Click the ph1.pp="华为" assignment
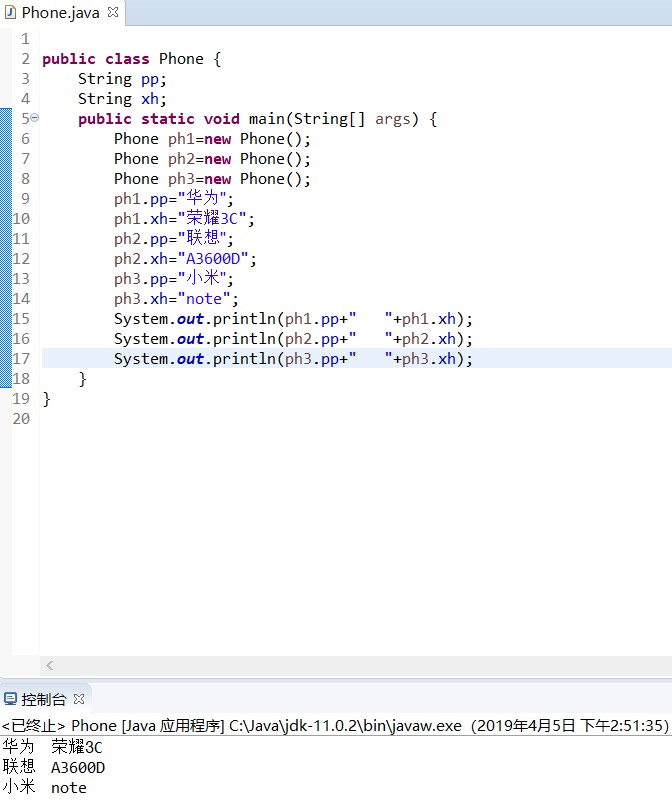This screenshot has width=672, height=802. click(174, 198)
